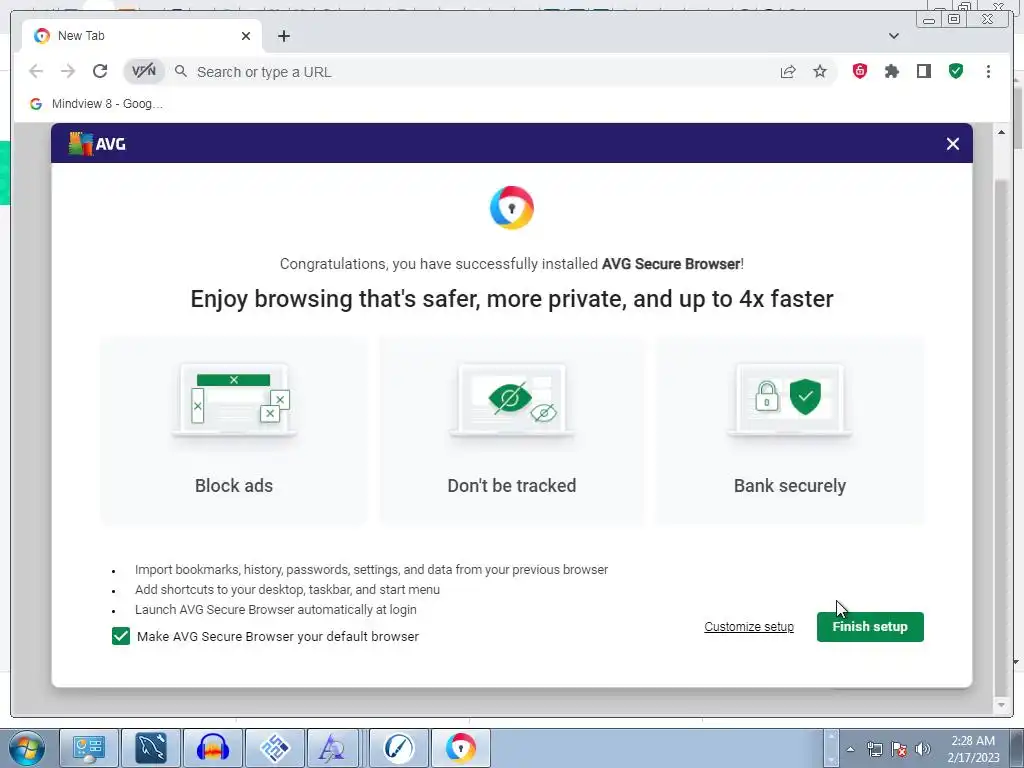Click the page scrollbar up arrow
Image resolution: width=1024 pixels, height=768 pixels.
coord(1001,133)
